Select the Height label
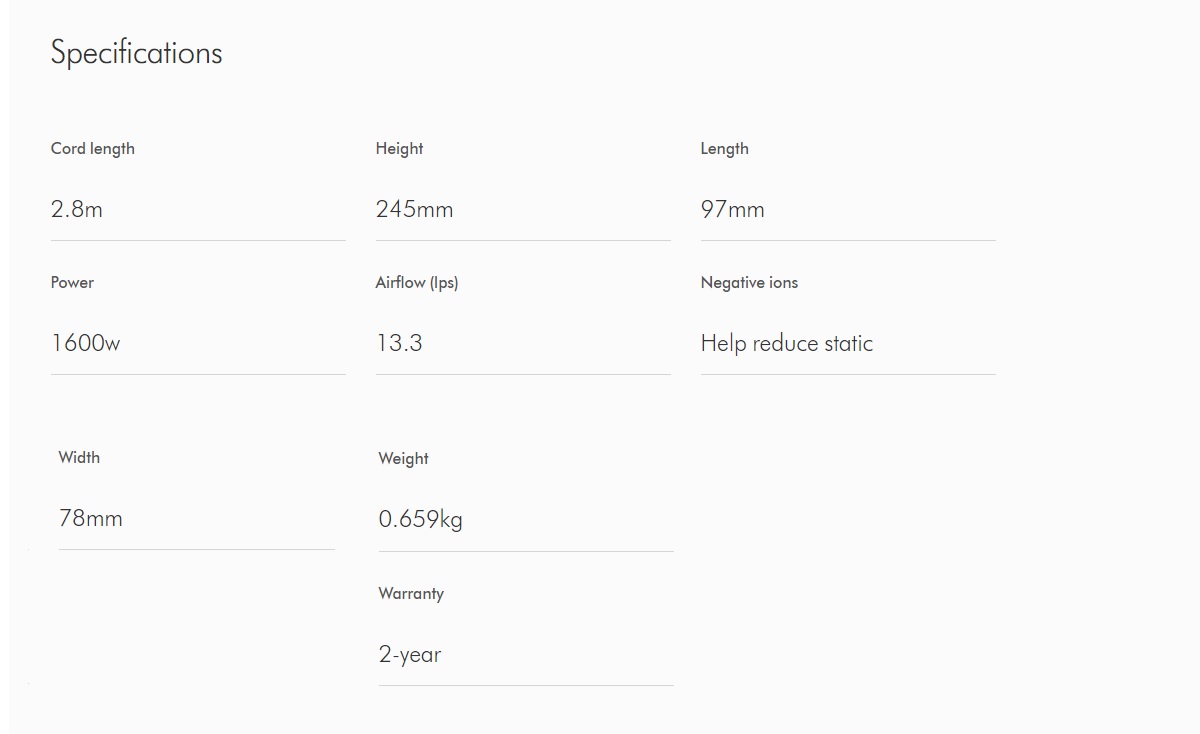Viewport: 1200px width, 734px height. click(x=399, y=149)
